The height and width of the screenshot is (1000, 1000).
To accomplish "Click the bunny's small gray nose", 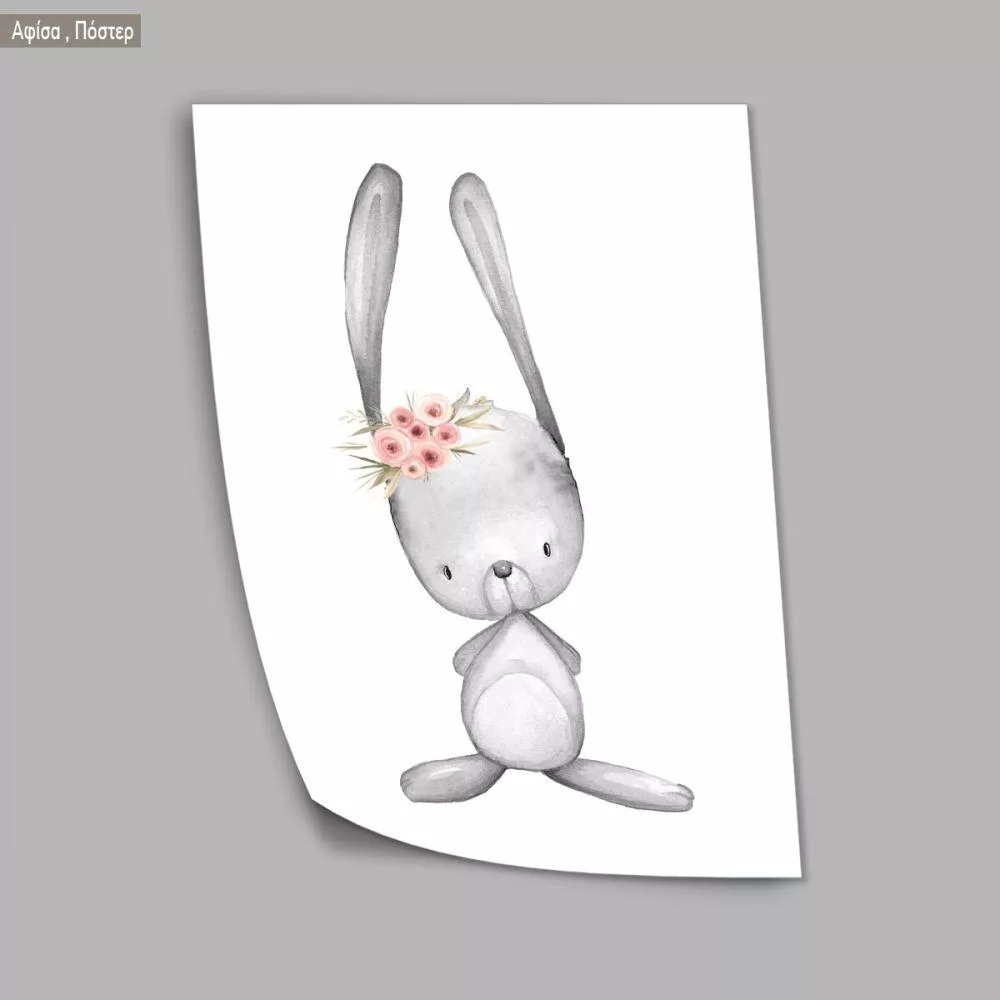I will (504, 570).
